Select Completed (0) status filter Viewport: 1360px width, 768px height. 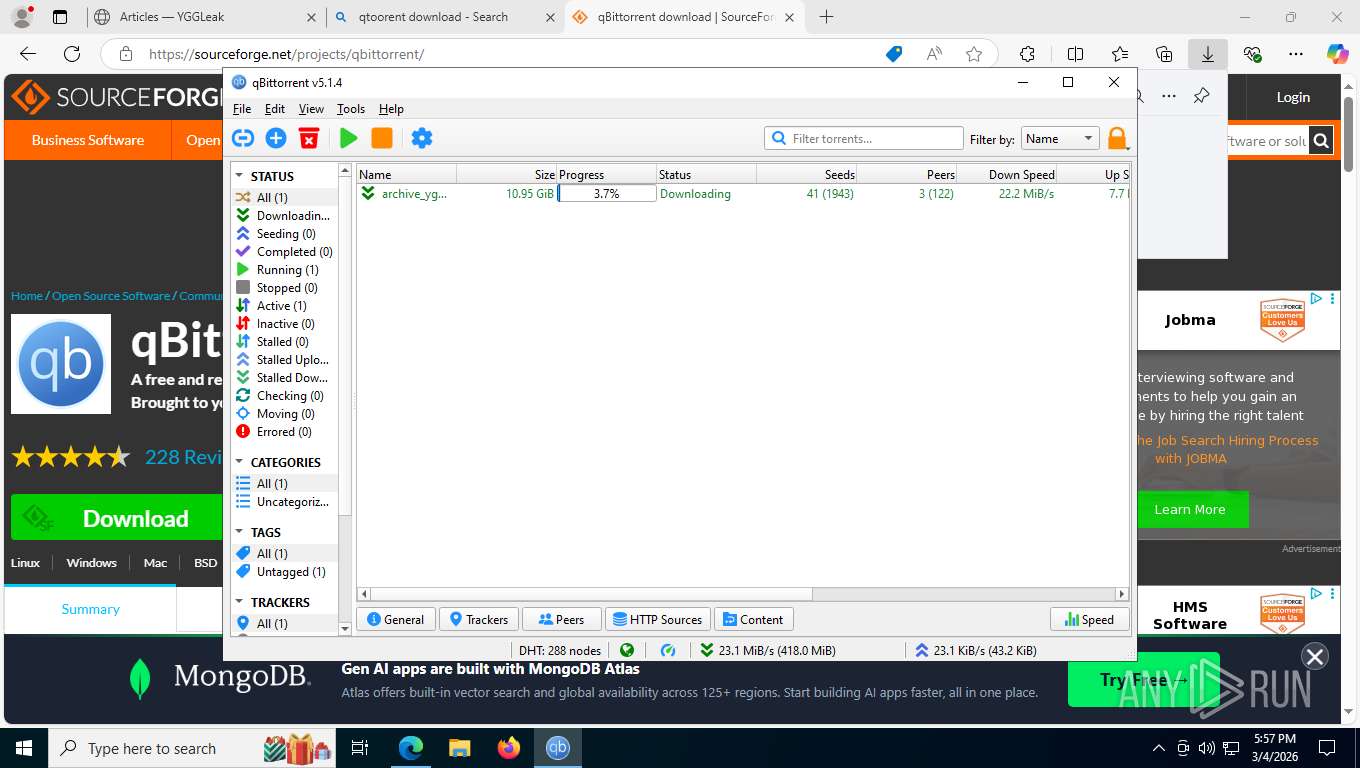(x=284, y=252)
